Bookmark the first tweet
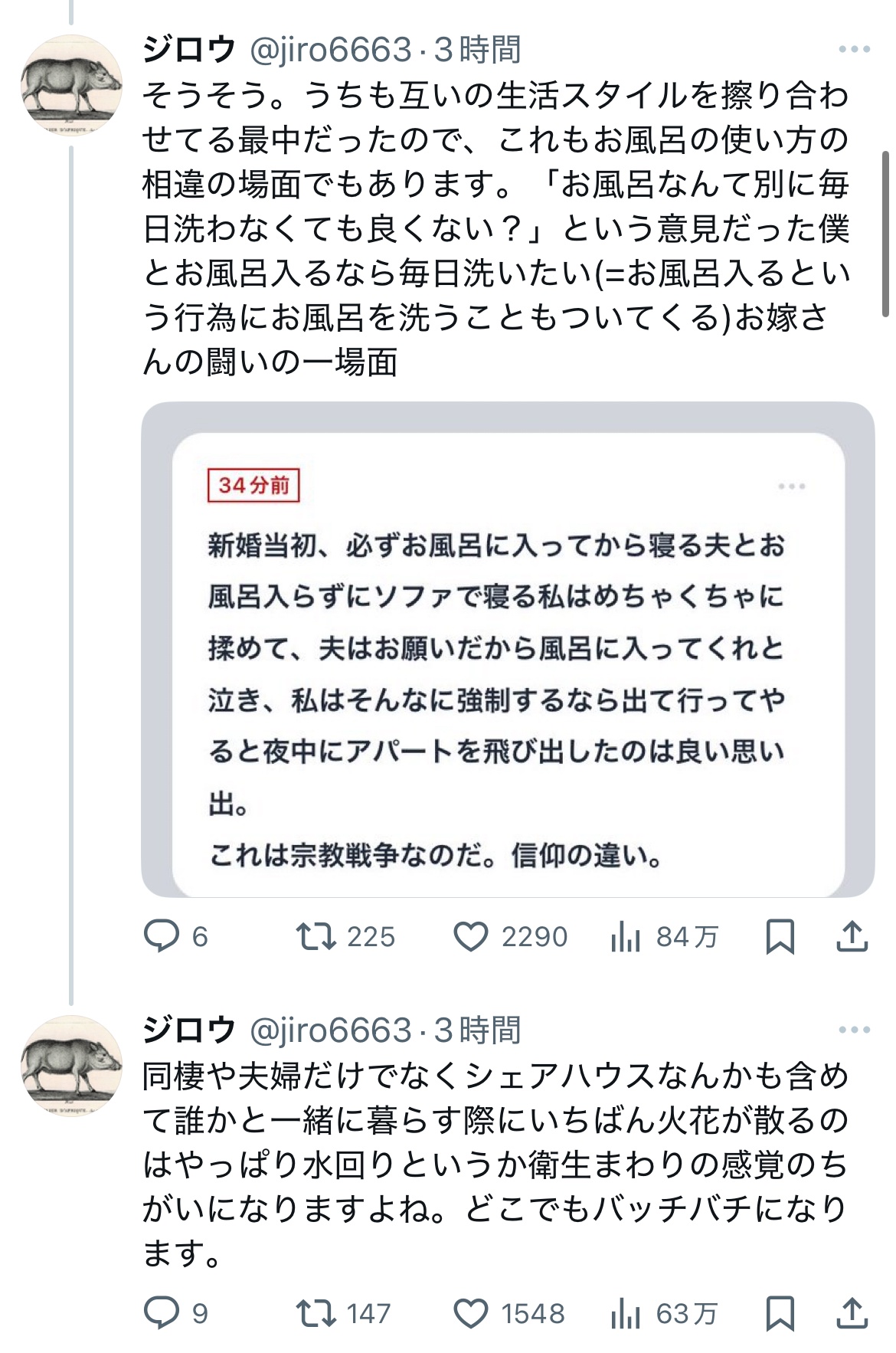The width and height of the screenshot is (896, 1353). (x=780, y=936)
